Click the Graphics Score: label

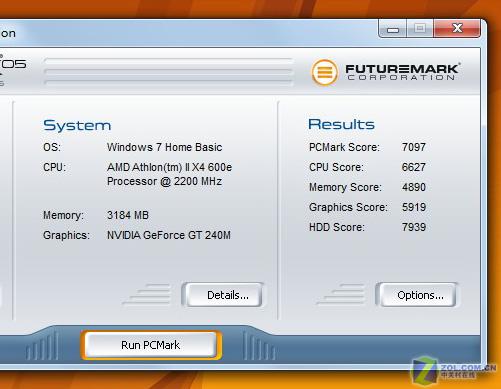coord(348,207)
